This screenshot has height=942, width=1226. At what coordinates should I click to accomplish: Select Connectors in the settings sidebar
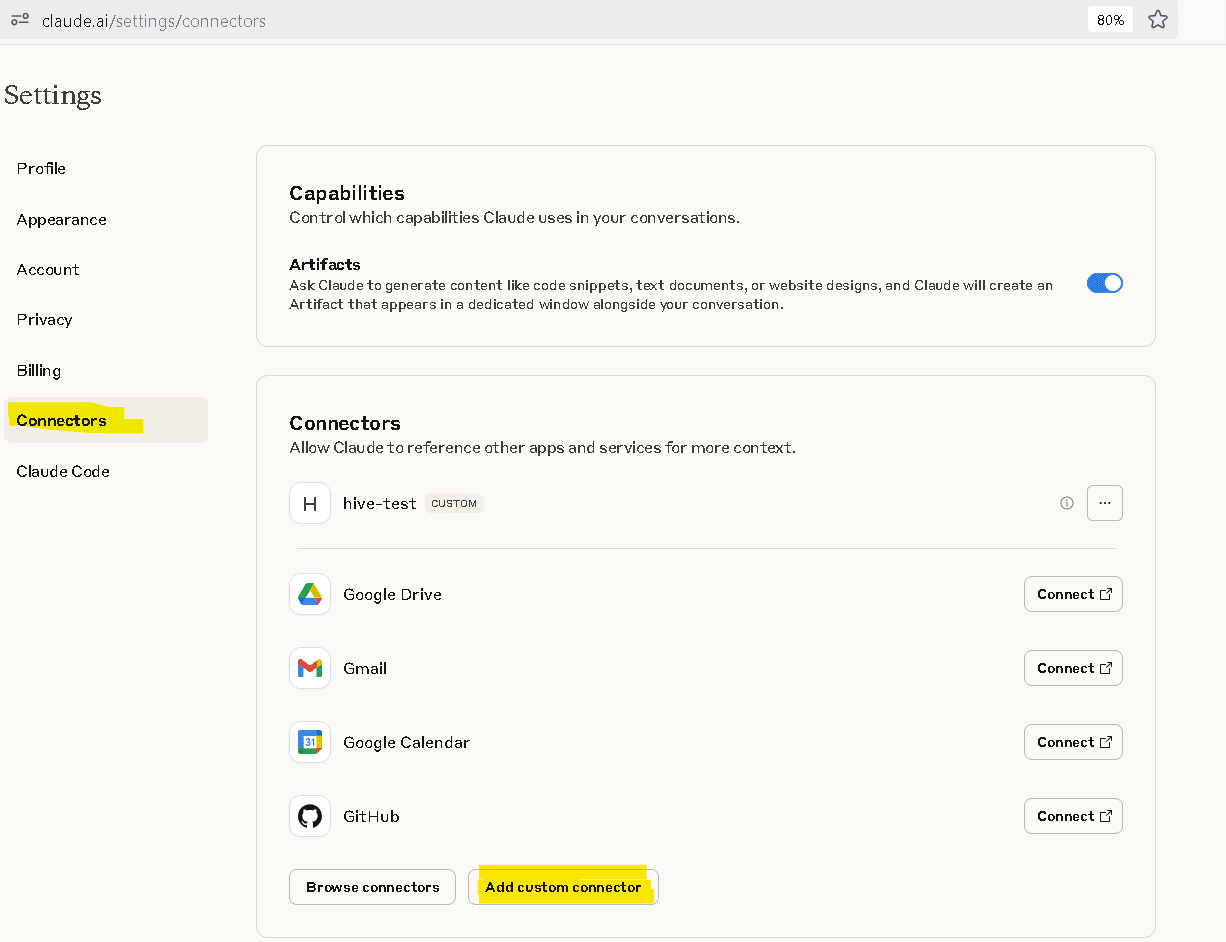tap(61, 420)
